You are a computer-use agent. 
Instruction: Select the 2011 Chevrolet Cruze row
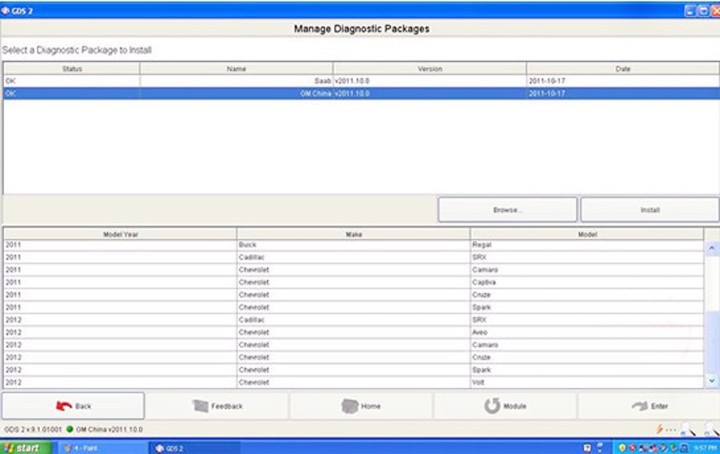354,295
